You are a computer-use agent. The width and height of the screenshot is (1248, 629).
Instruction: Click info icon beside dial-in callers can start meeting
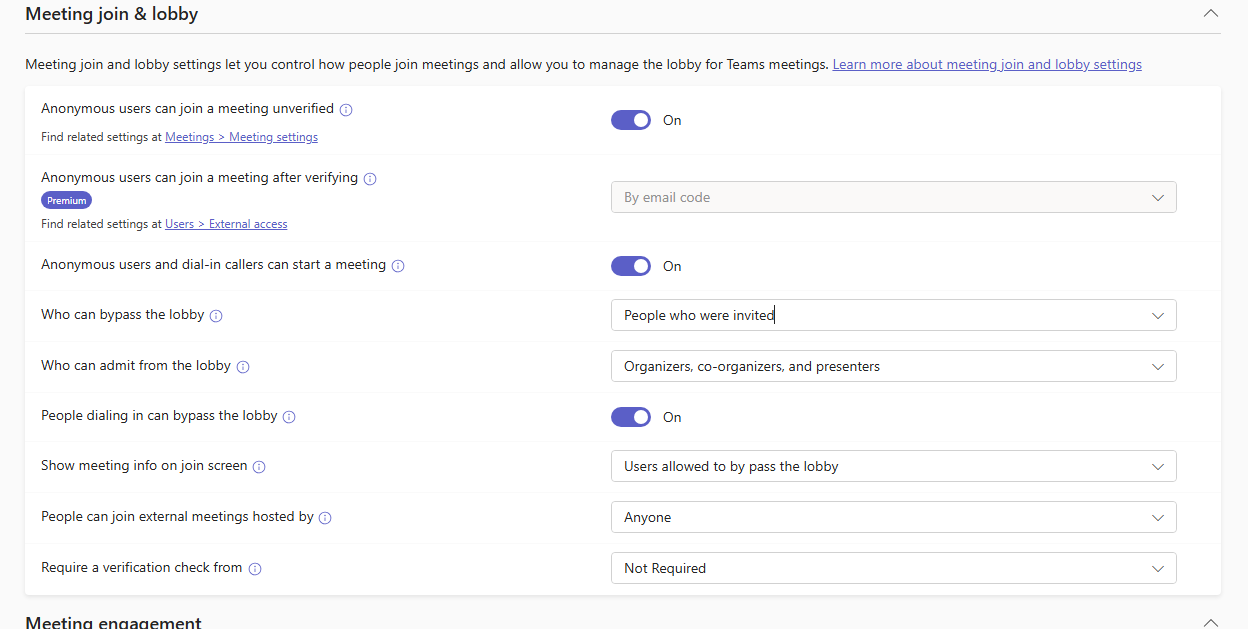click(398, 266)
